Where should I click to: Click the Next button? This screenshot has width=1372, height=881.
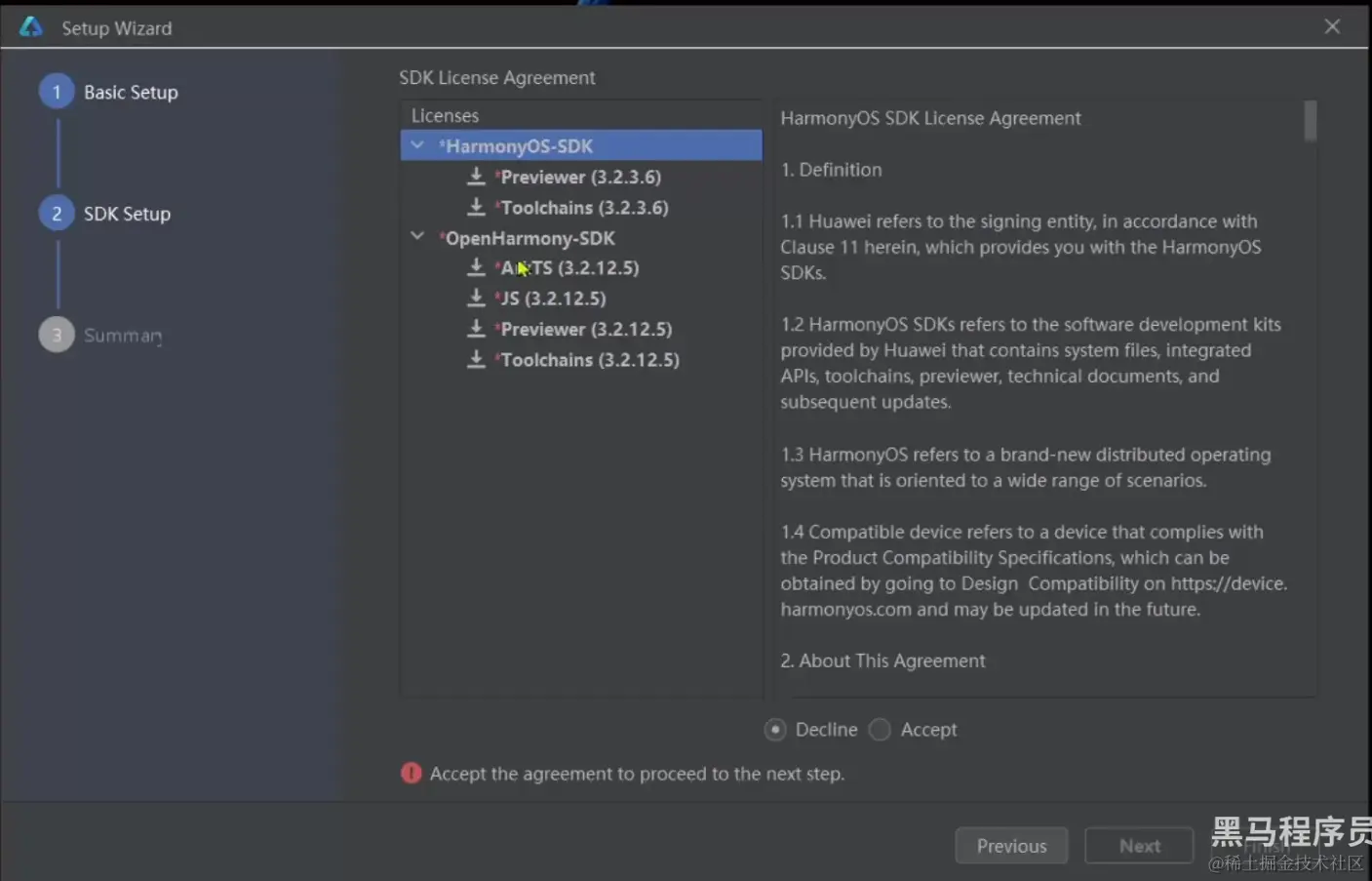coord(1139,846)
